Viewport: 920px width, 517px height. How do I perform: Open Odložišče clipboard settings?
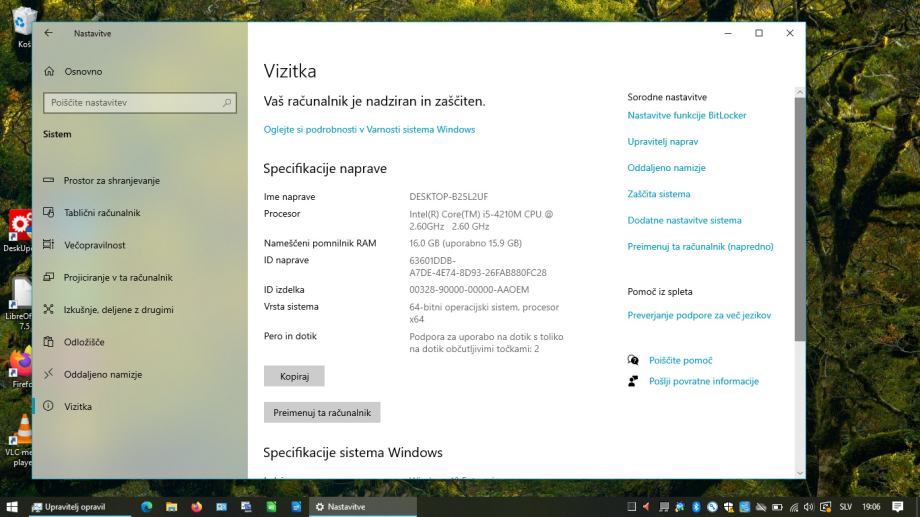[x=74, y=342]
